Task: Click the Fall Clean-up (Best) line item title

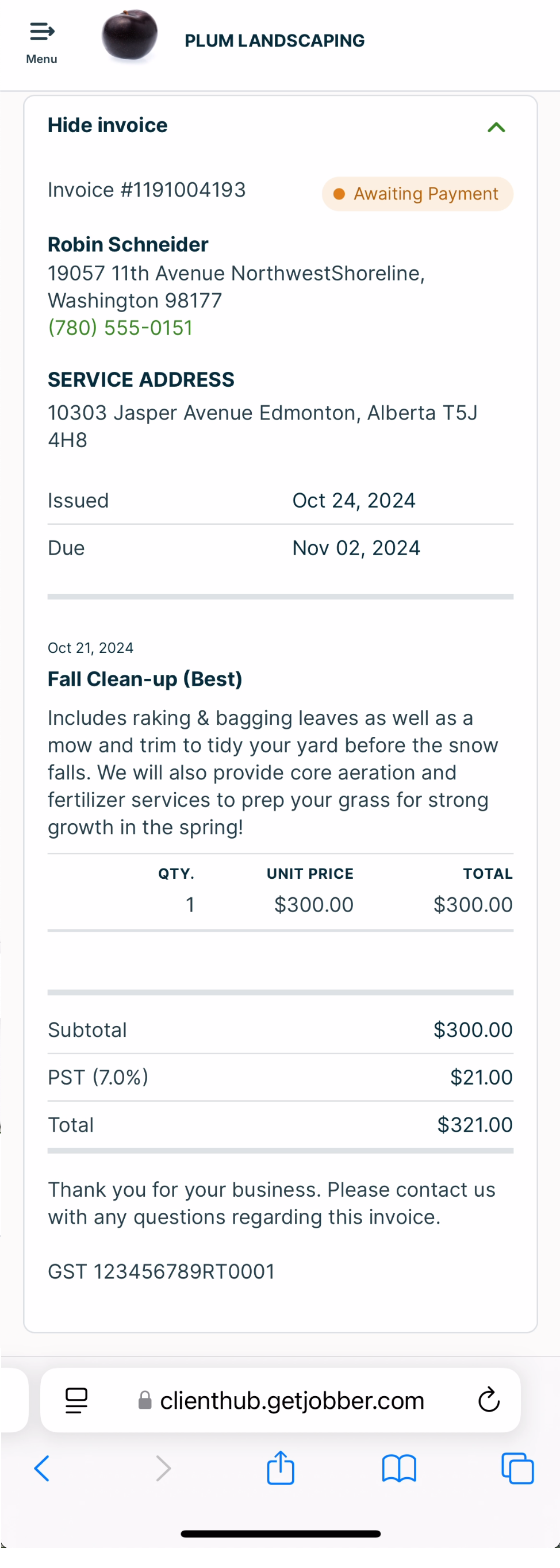Action: tap(145, 679)
